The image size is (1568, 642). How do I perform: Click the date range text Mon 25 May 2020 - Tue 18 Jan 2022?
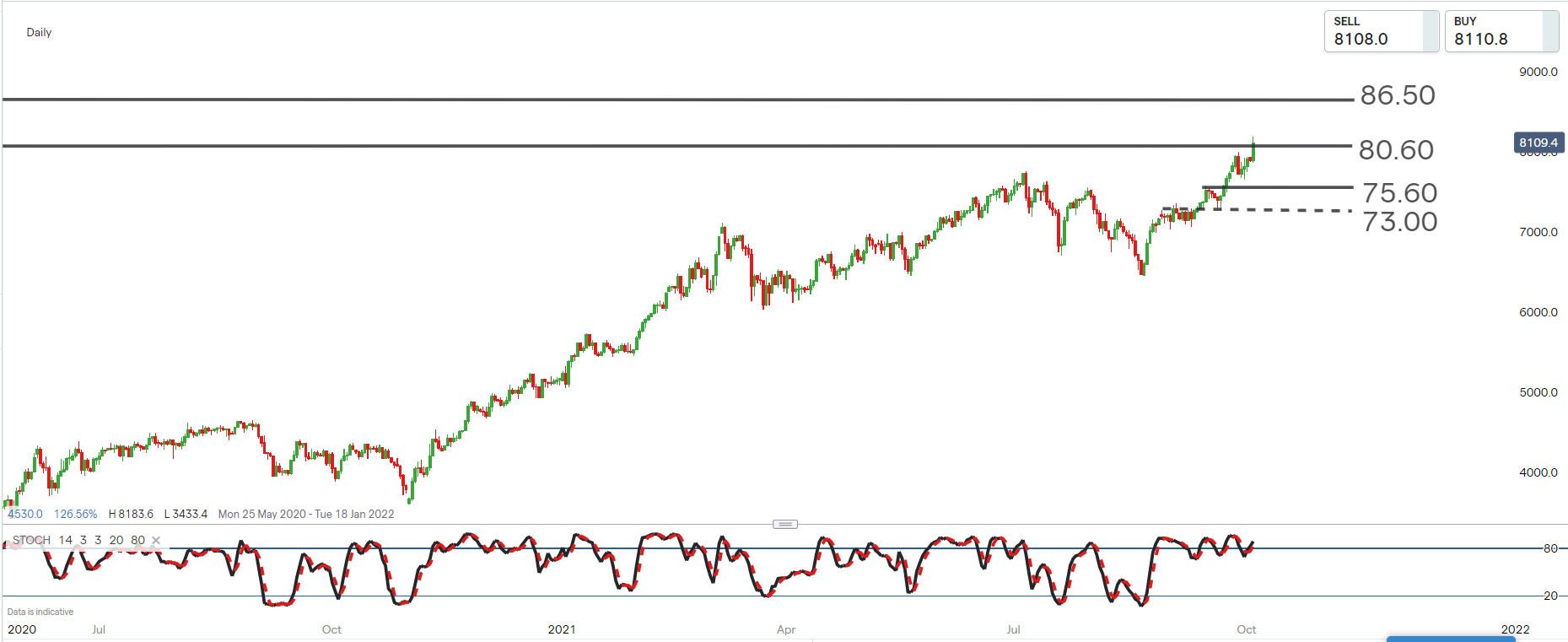pyautogui.click(x=306, y=514)
